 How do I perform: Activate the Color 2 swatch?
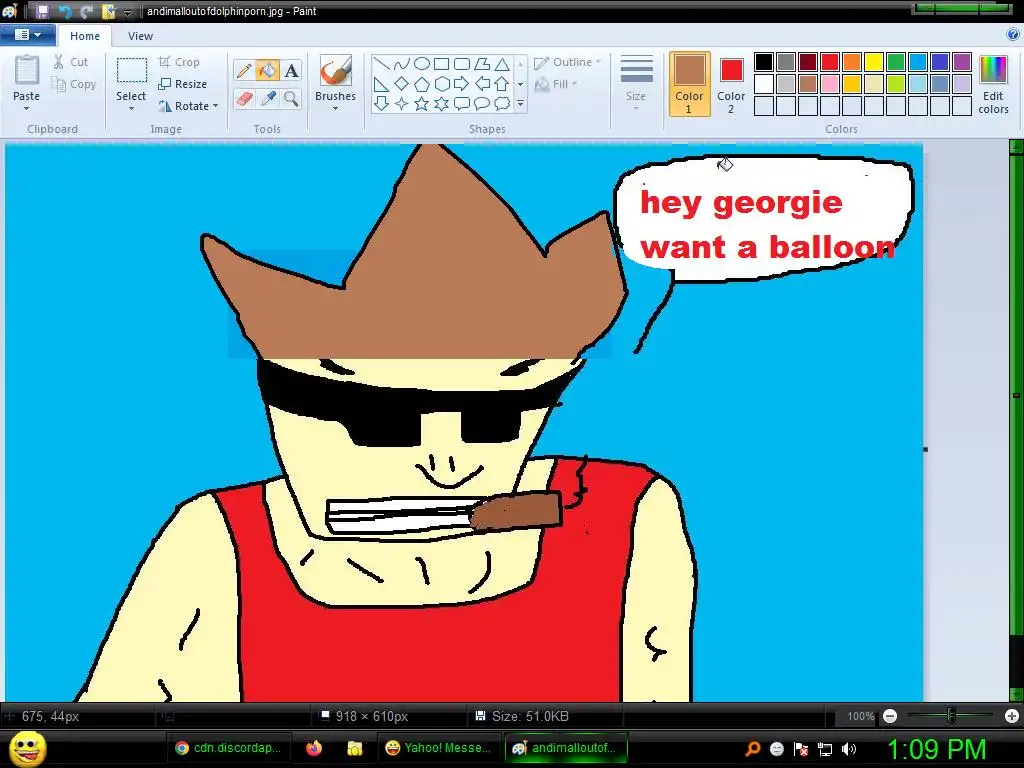[731, 84]
